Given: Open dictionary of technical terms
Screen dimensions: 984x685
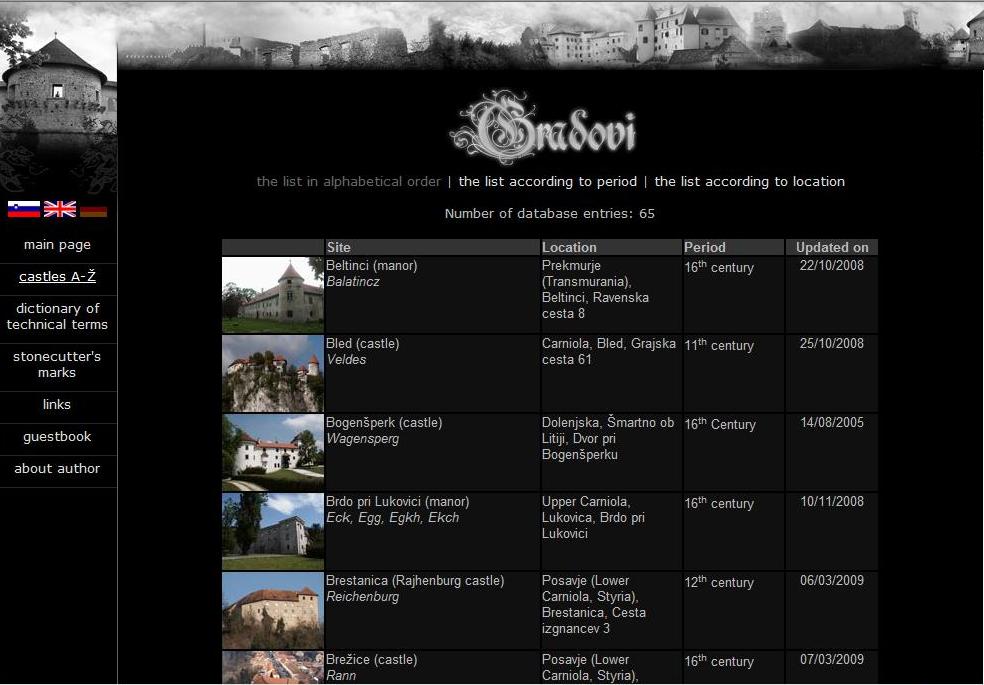Looking at the screenshot, I should [57, 317].
